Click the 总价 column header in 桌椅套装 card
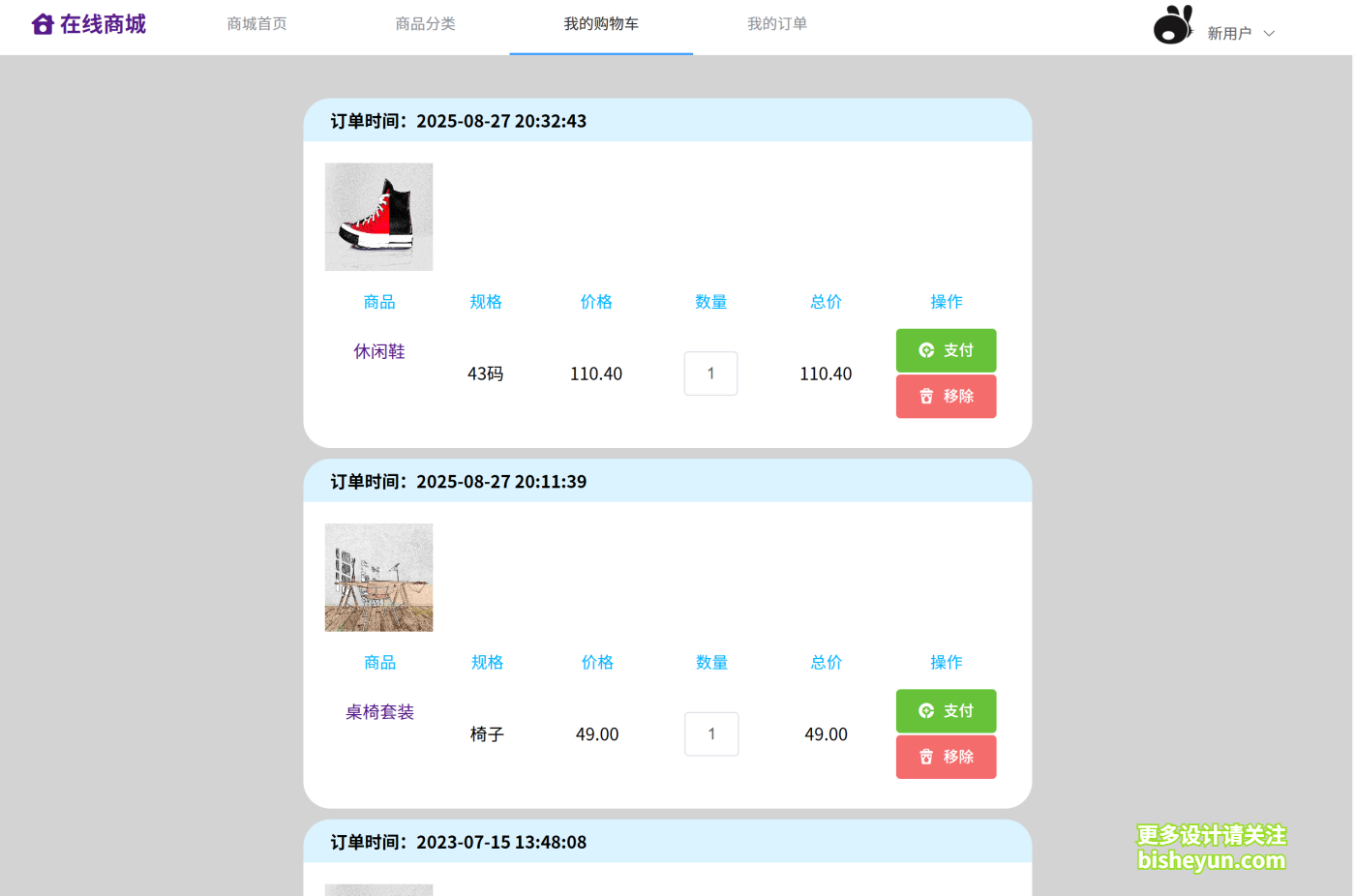The image size is (1355, 896). tap(827, 663)
